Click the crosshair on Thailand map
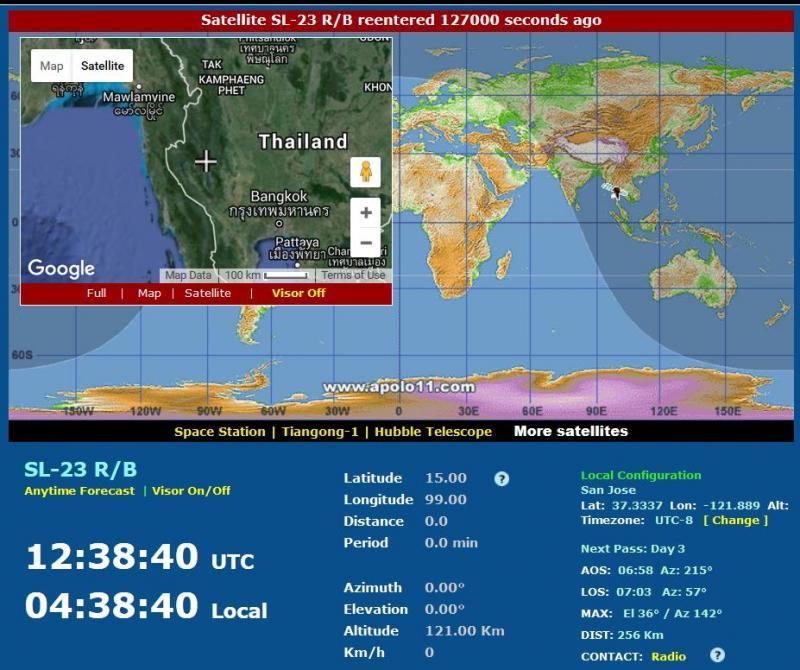 206,161
